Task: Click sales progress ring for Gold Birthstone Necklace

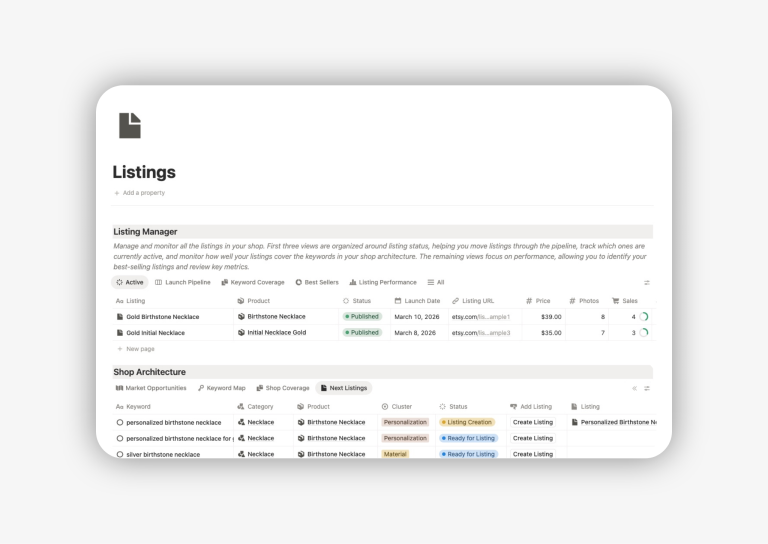Action: (644, 317)
